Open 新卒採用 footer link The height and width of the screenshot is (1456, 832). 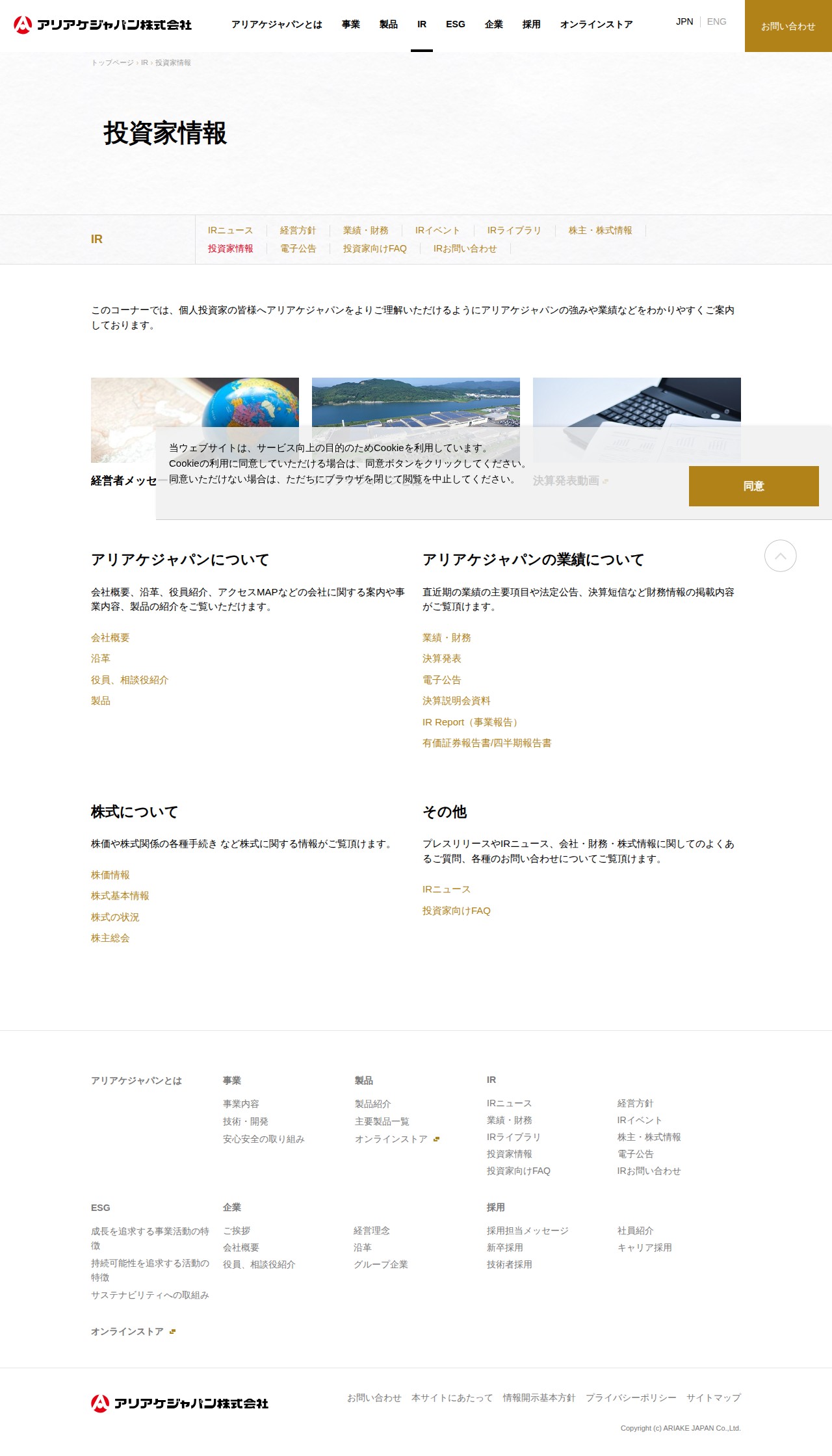pos(505,1247)
